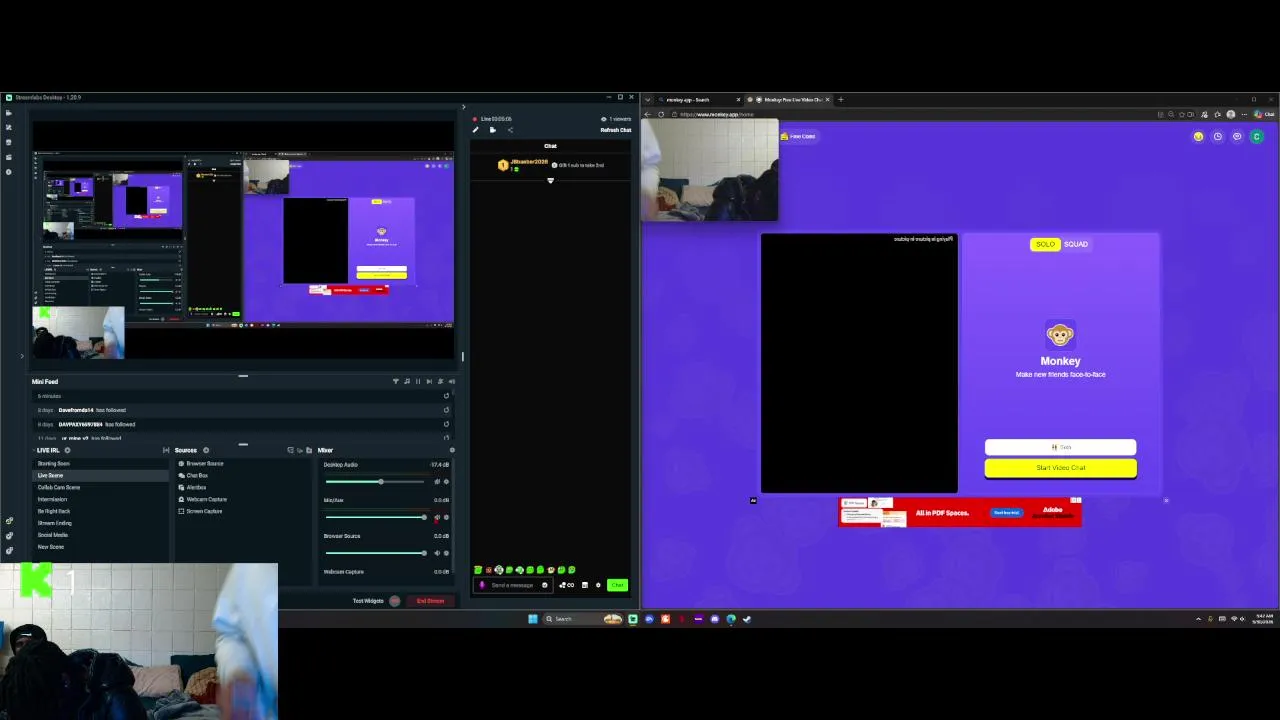Screen dimensions: 1280x720
Task: Mute the Browser Source speaker icon
Action: (x=437, y=553)
